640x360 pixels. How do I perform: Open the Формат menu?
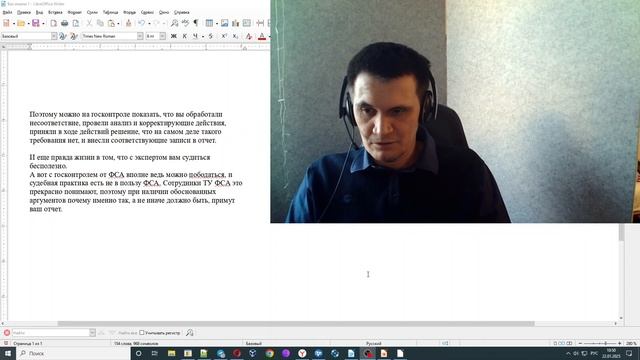click(74, 12)
